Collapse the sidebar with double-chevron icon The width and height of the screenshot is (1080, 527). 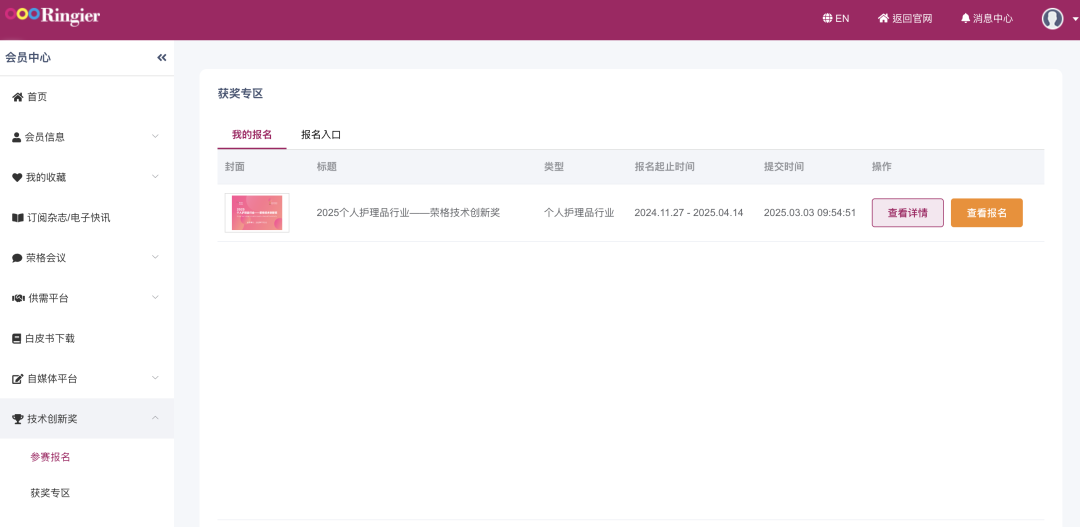tap(162, 58)
